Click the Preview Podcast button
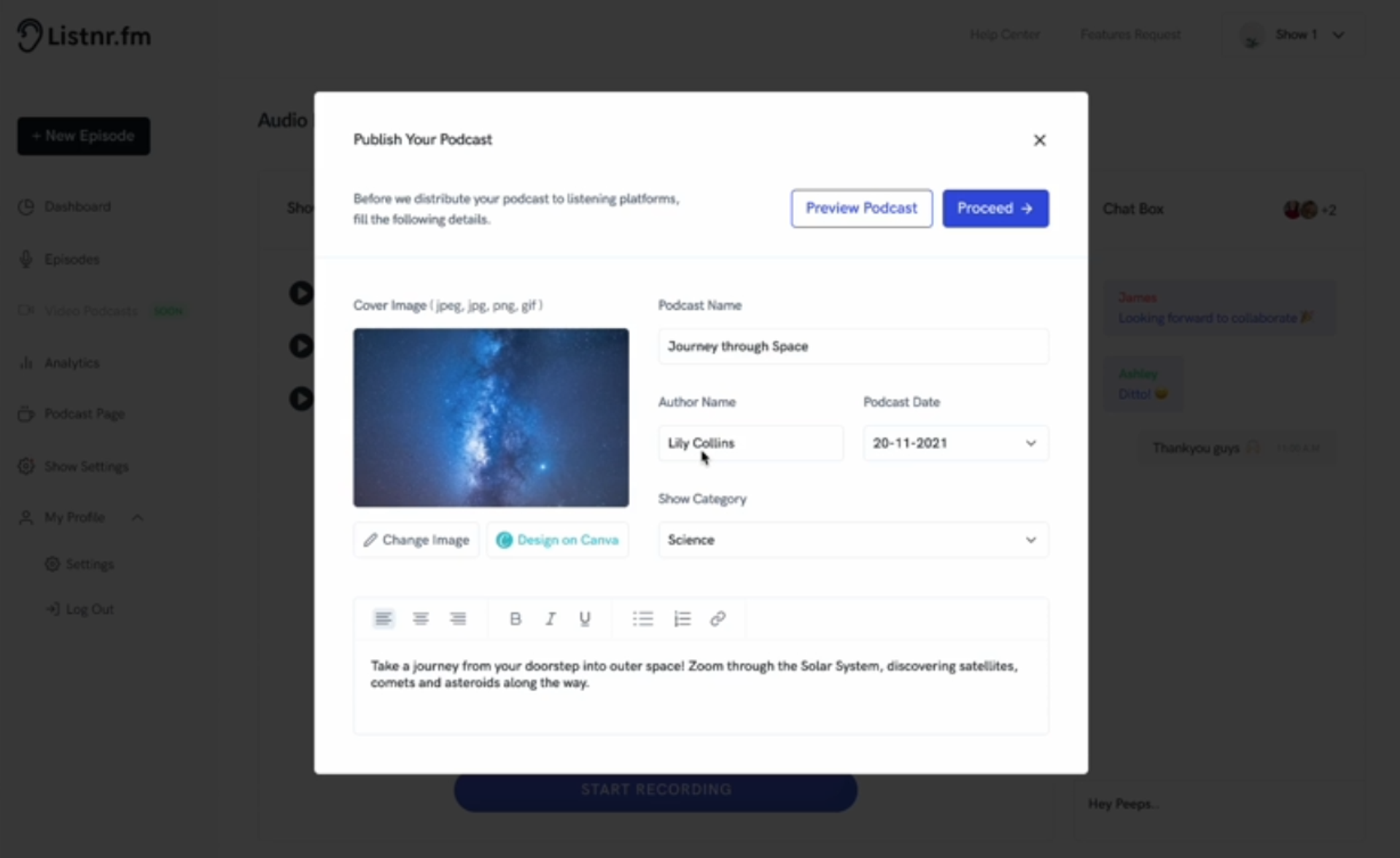The height and width of the screenshot is (858, 1400). (x=861, y=208)
